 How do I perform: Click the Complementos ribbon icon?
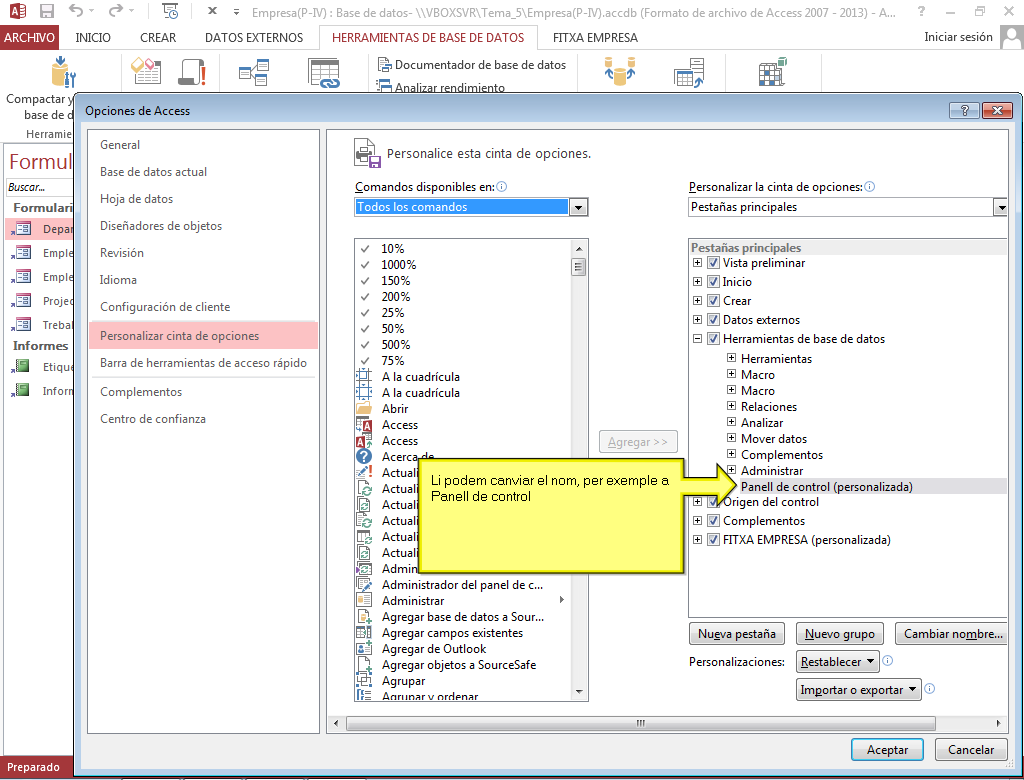point(773,71)
